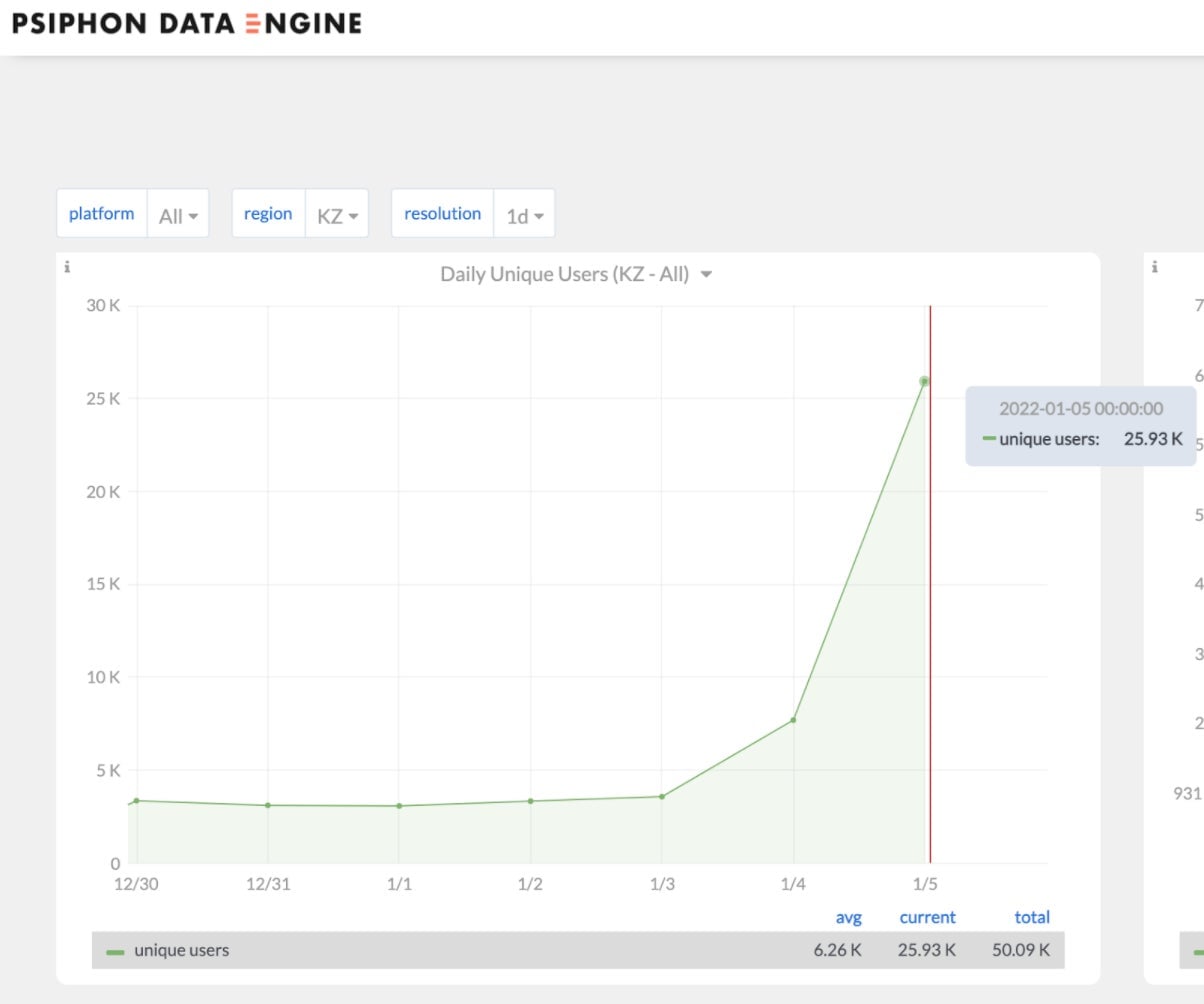Click the data point above 1/4

pos(791,718)
